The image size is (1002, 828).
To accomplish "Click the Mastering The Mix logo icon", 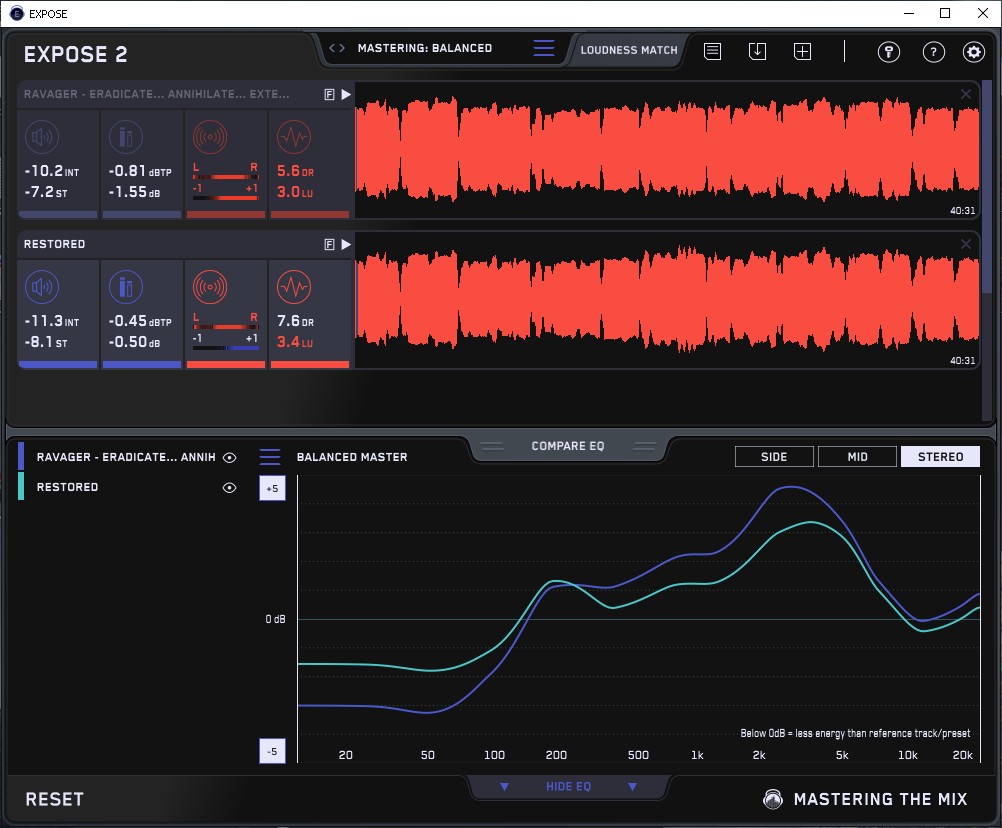I will pyautogui.click(x=773, y=799).
